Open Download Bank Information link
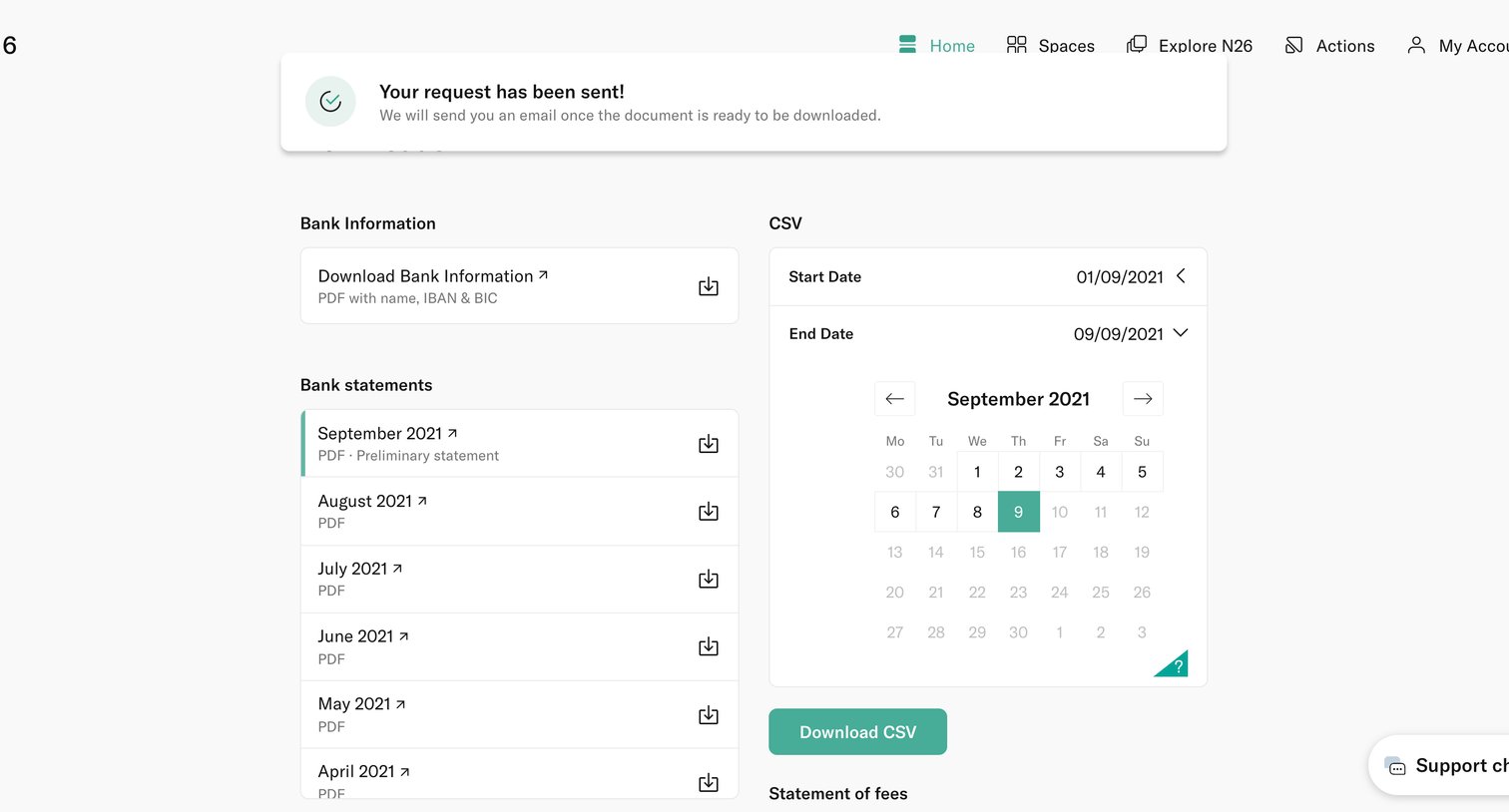Viewport: 1509px width, 812px height. (x=433, y=276)
